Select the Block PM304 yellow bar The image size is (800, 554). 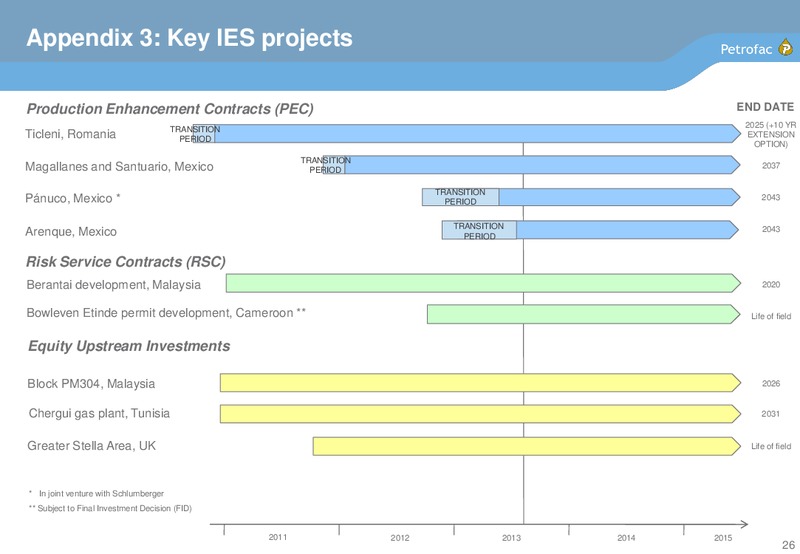tap(480, 383)
